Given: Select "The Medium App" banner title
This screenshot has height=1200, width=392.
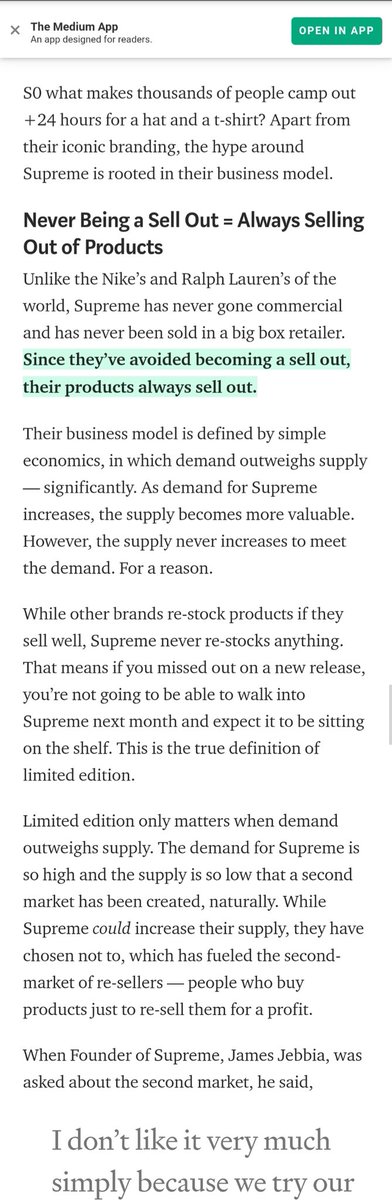Looking at the screenshot, I should point(74,23).
